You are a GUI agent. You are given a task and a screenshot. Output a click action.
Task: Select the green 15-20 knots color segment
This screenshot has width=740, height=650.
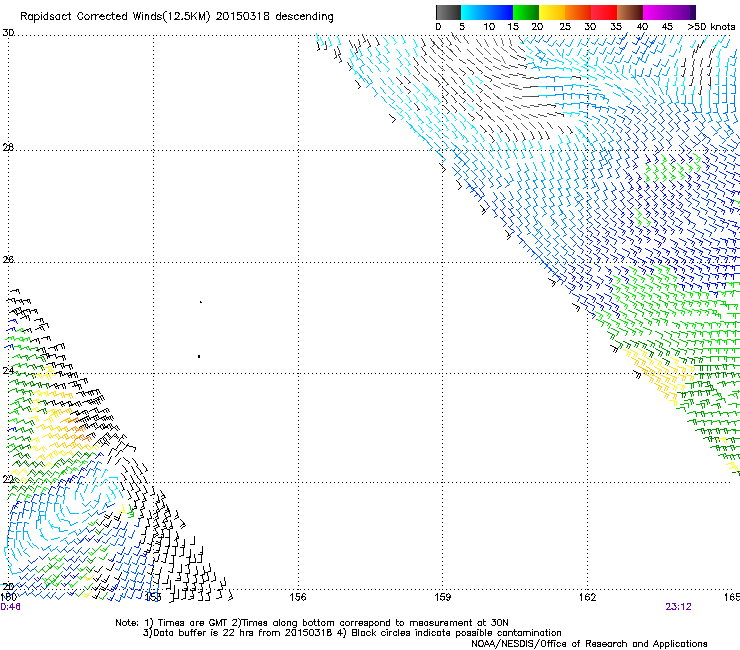click(x=526, y=12)
